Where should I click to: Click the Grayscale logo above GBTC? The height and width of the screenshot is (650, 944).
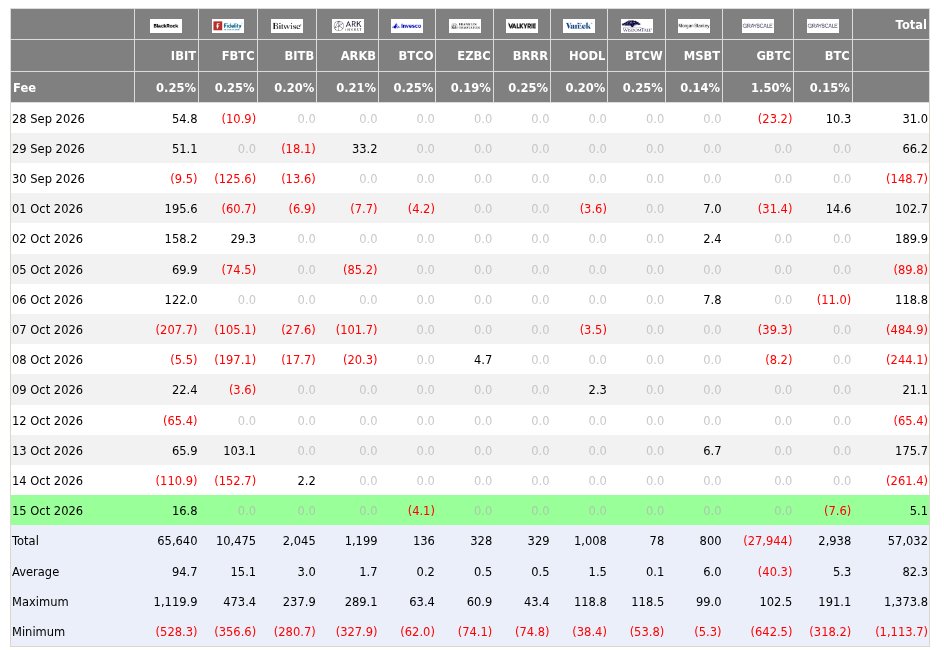pyautogui.click(x=758, y=26)
